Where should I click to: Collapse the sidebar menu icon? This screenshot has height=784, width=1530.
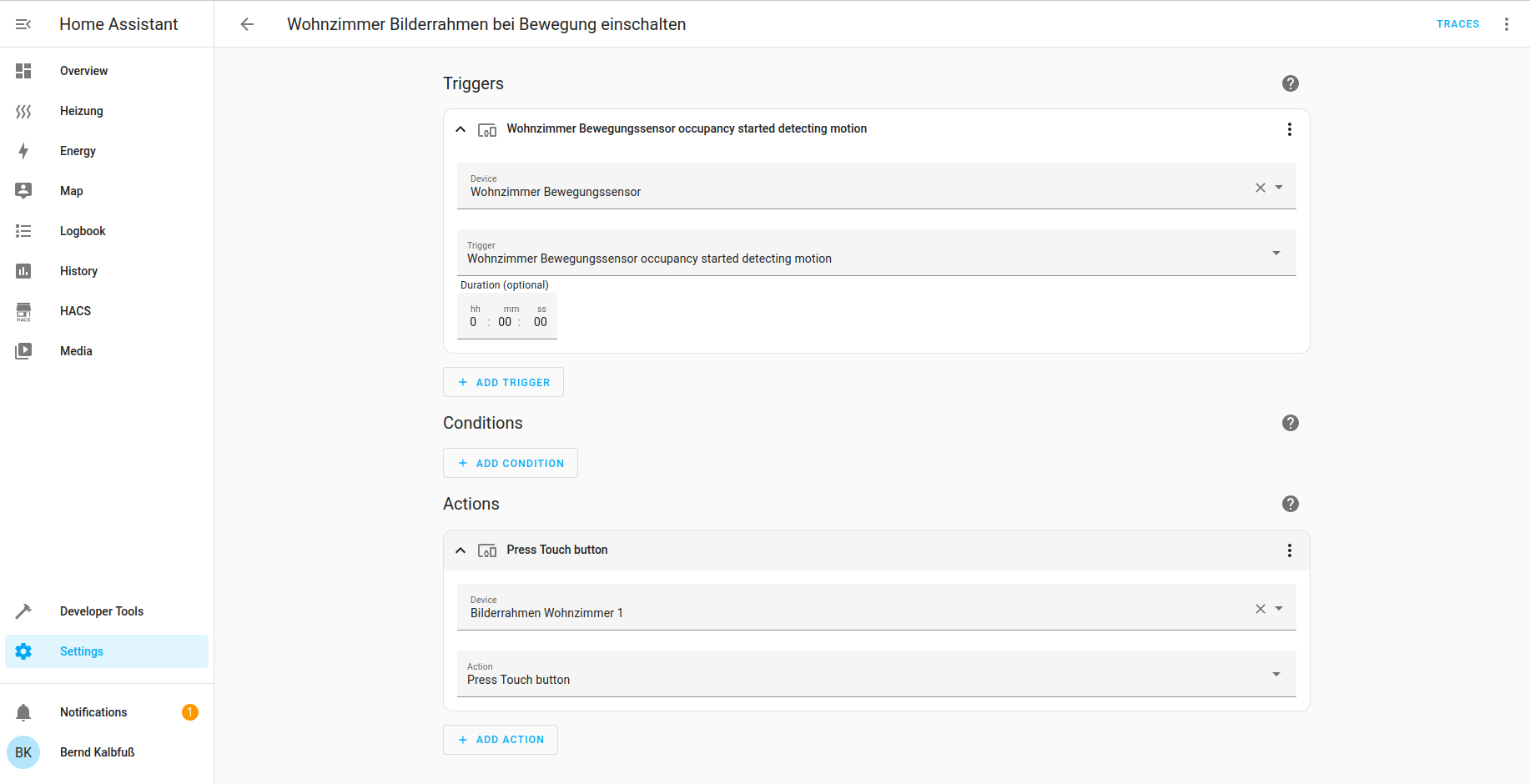23,24
